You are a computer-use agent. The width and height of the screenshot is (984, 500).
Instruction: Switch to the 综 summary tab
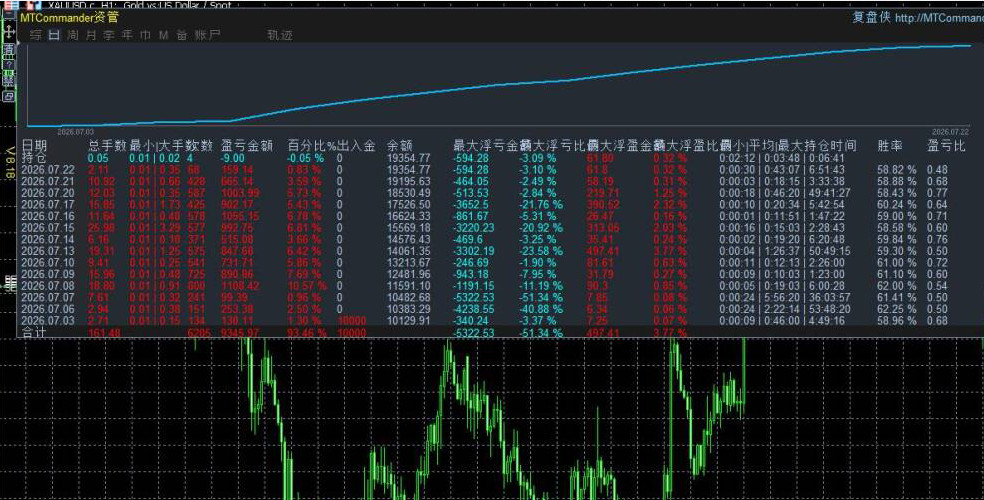click(36, 35)
